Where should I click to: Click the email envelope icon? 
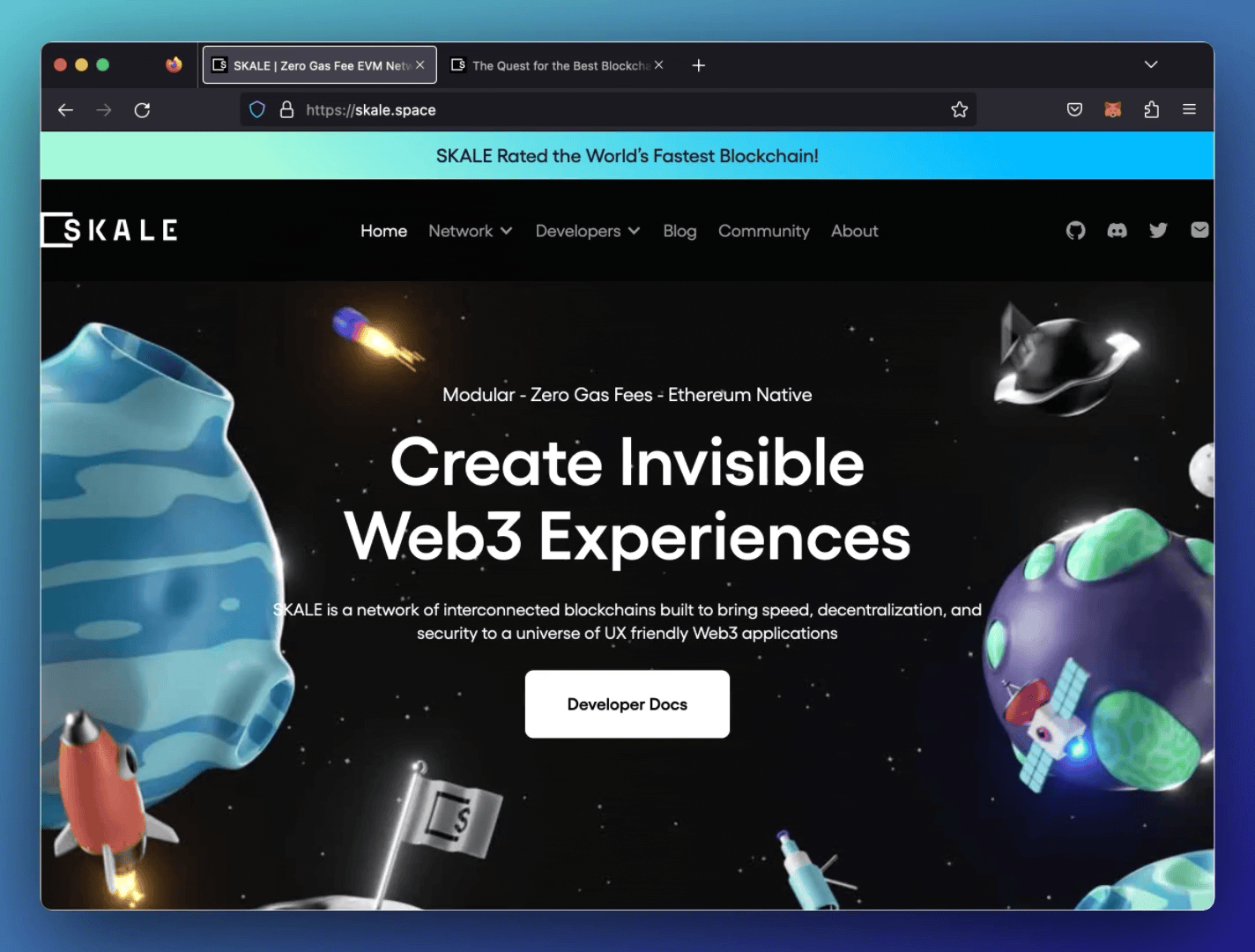(x=1199, y=230)
